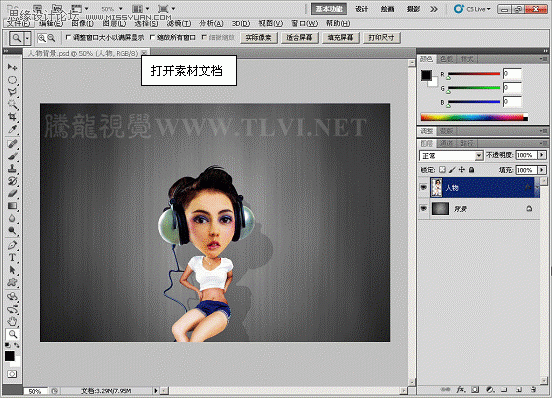Hide the 背景 layer visibility eye

424,209
